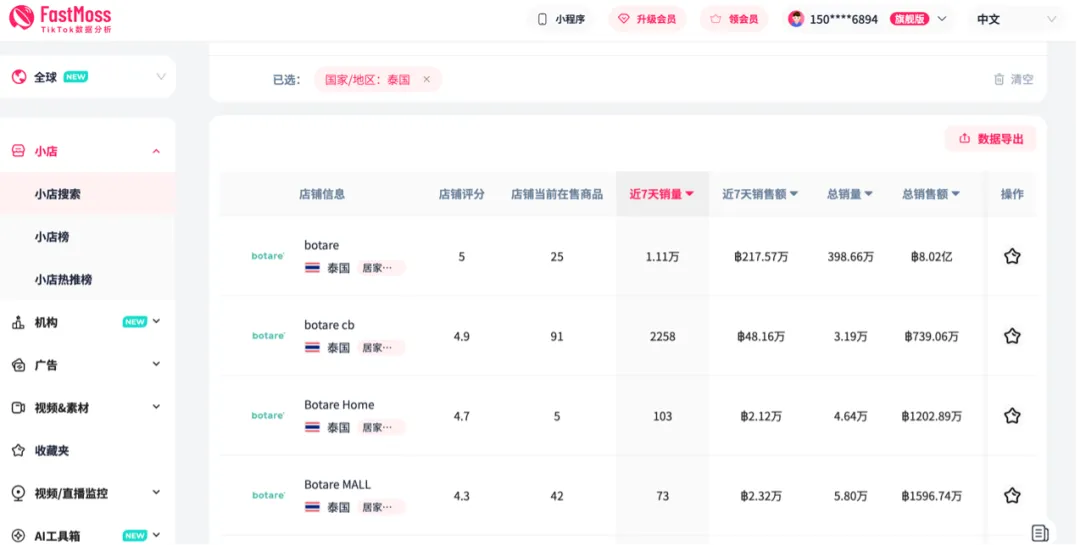This screenshot has width=1080, height=546.
Task: Click the 视频&素材 video icon
Action: (x=19, y=408)
